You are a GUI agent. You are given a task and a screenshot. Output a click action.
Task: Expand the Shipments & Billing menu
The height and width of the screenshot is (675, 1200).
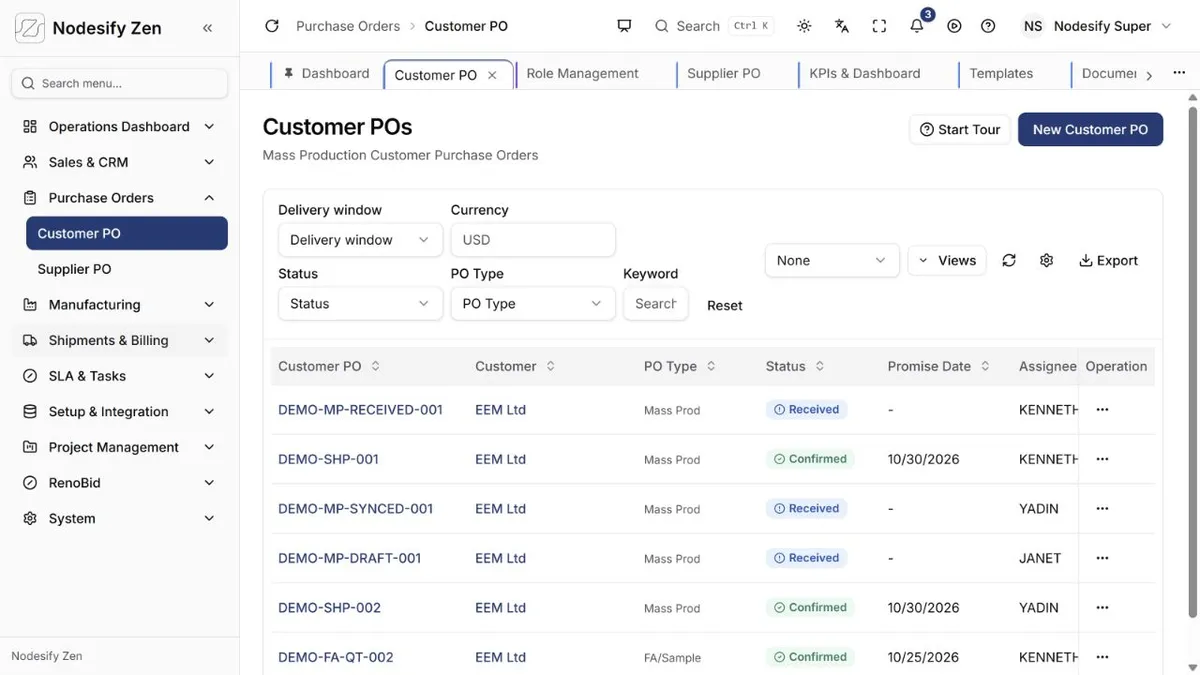click(119, 340)
